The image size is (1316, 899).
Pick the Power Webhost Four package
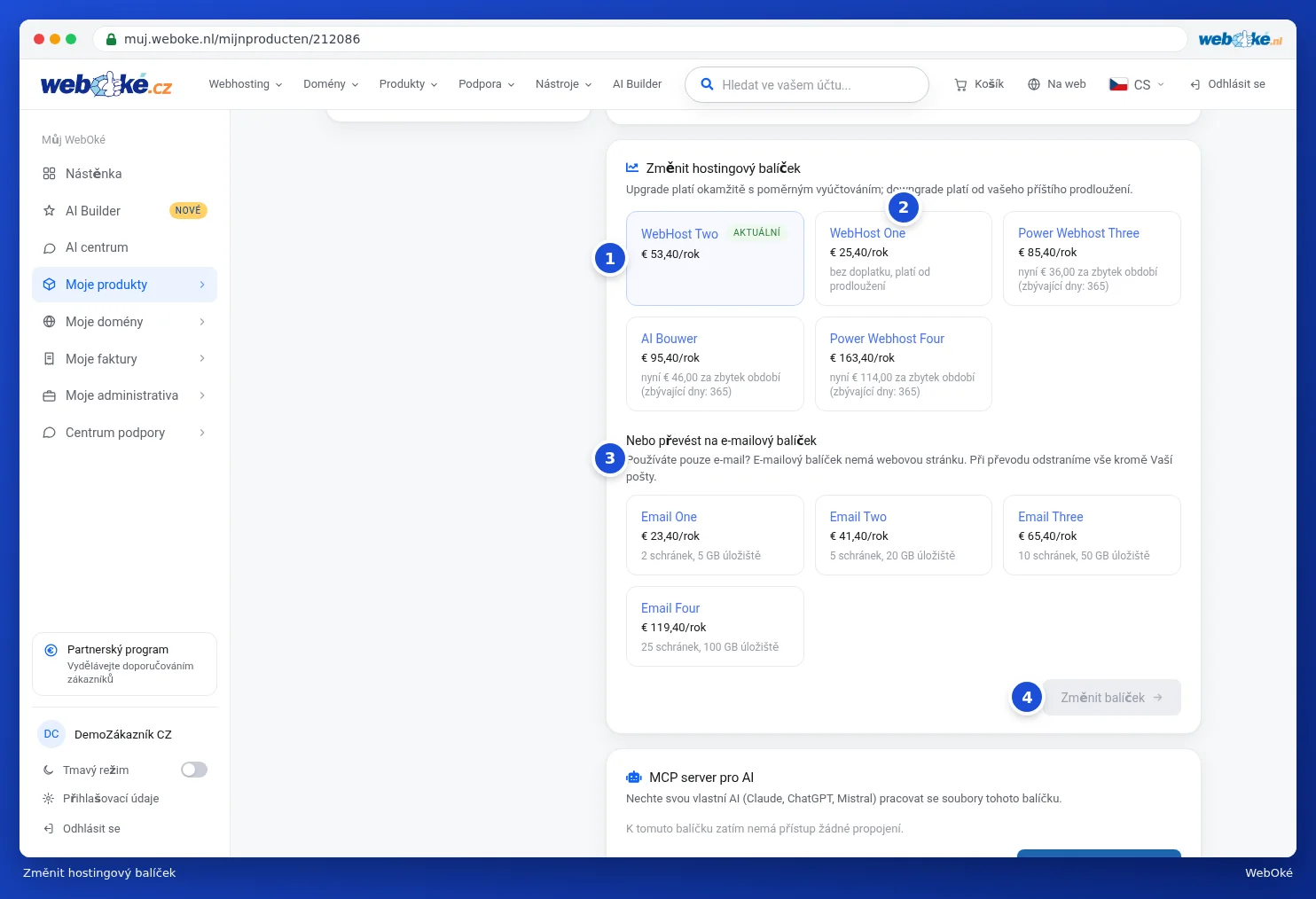(x=903, y=364)
